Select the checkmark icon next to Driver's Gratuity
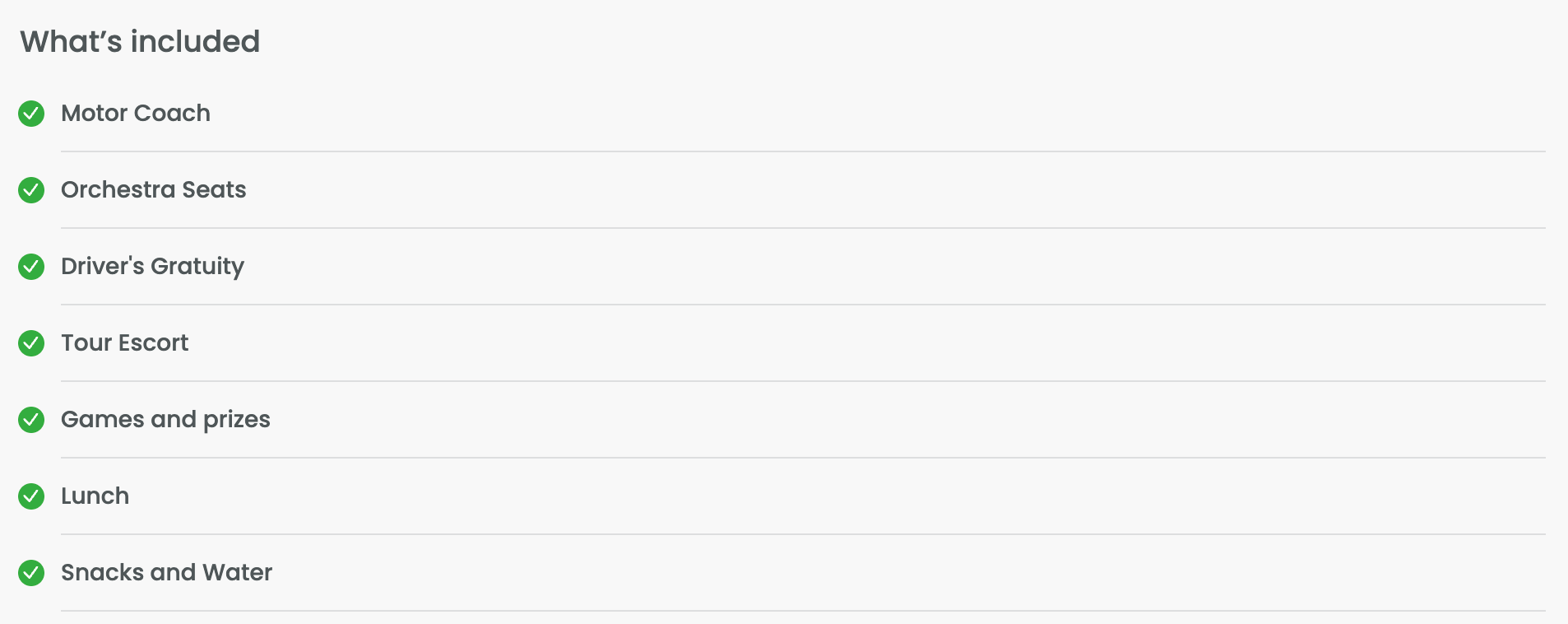The image size is (1568, 624). tap(31, 267)
